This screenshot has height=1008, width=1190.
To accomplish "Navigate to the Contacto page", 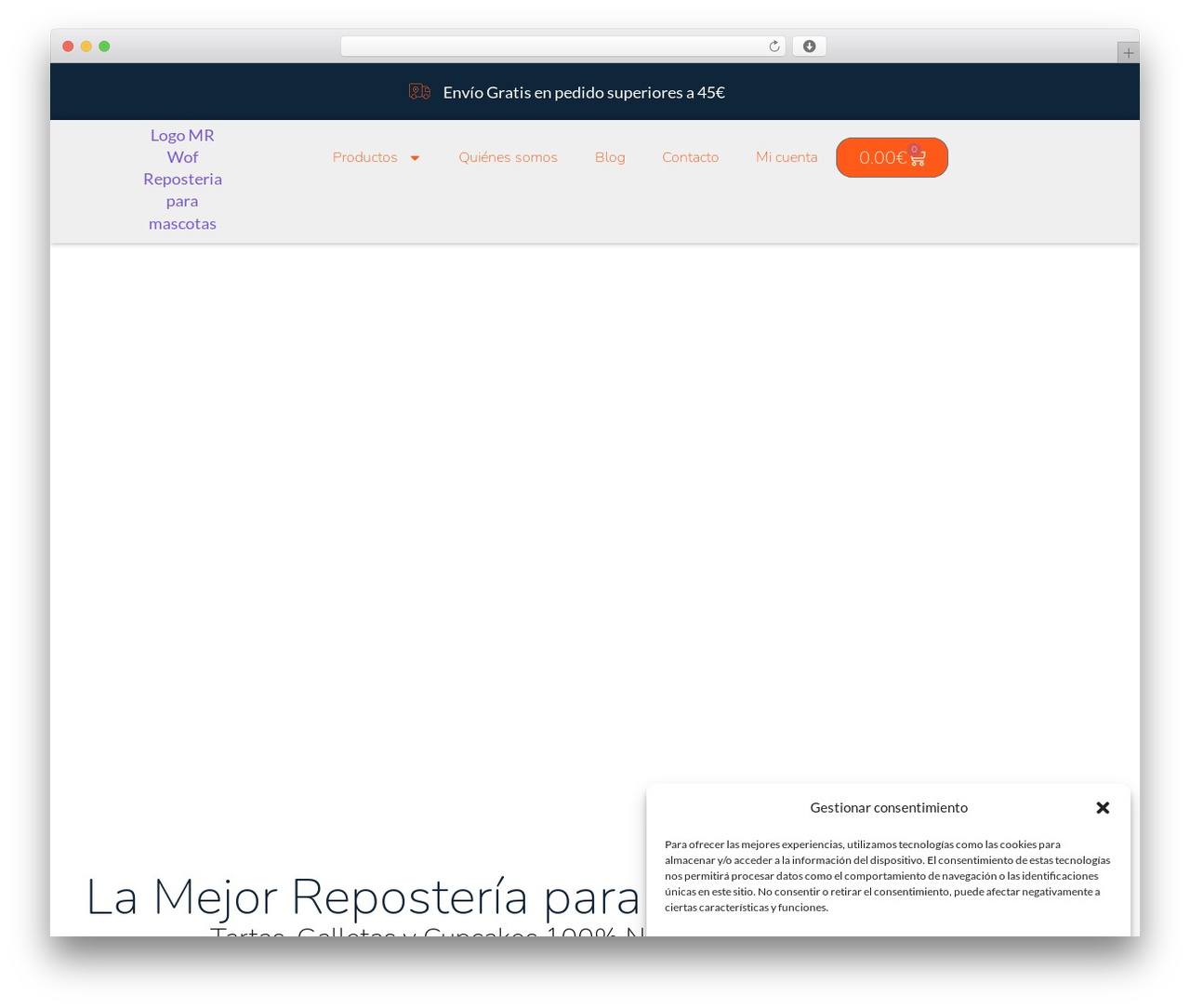I will [690, 158].
